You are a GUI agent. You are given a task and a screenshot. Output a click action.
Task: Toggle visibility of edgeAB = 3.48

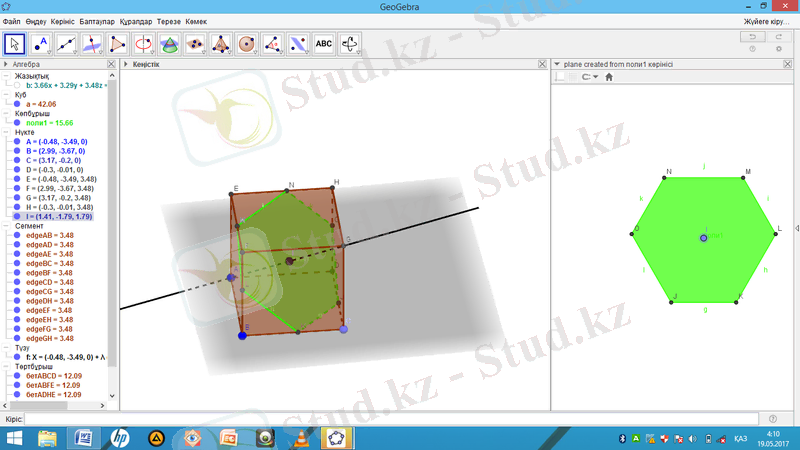pos(17,235)
